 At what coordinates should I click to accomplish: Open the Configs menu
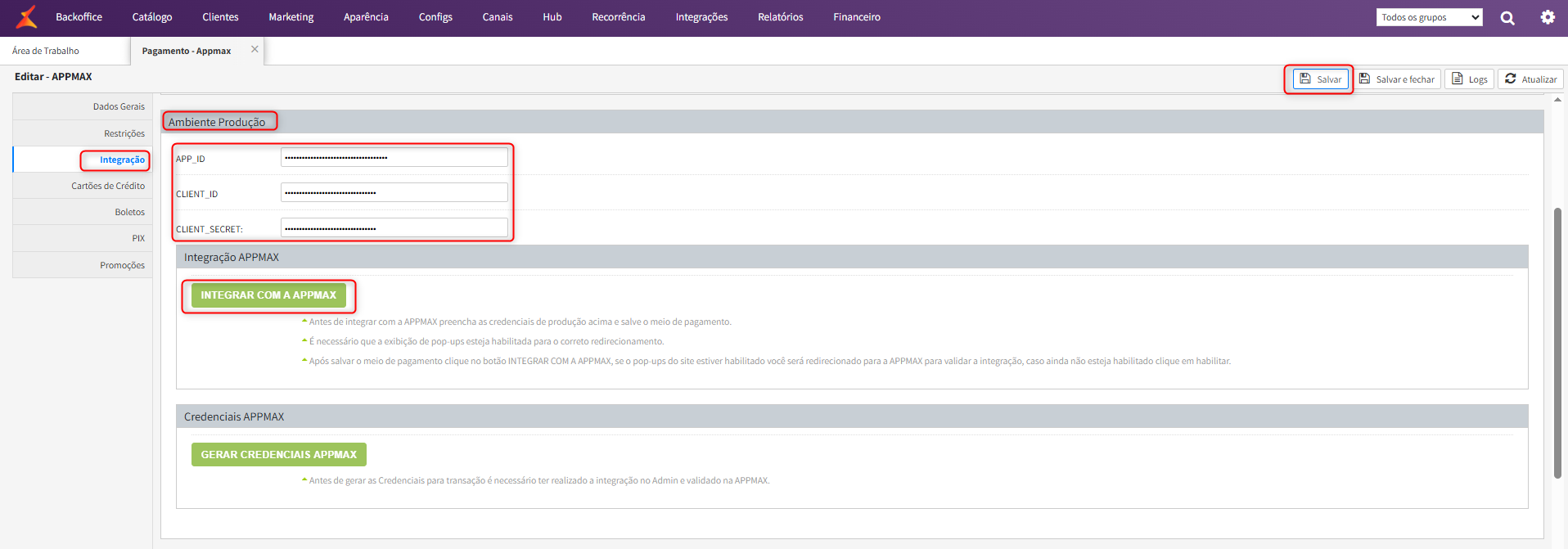435,17
